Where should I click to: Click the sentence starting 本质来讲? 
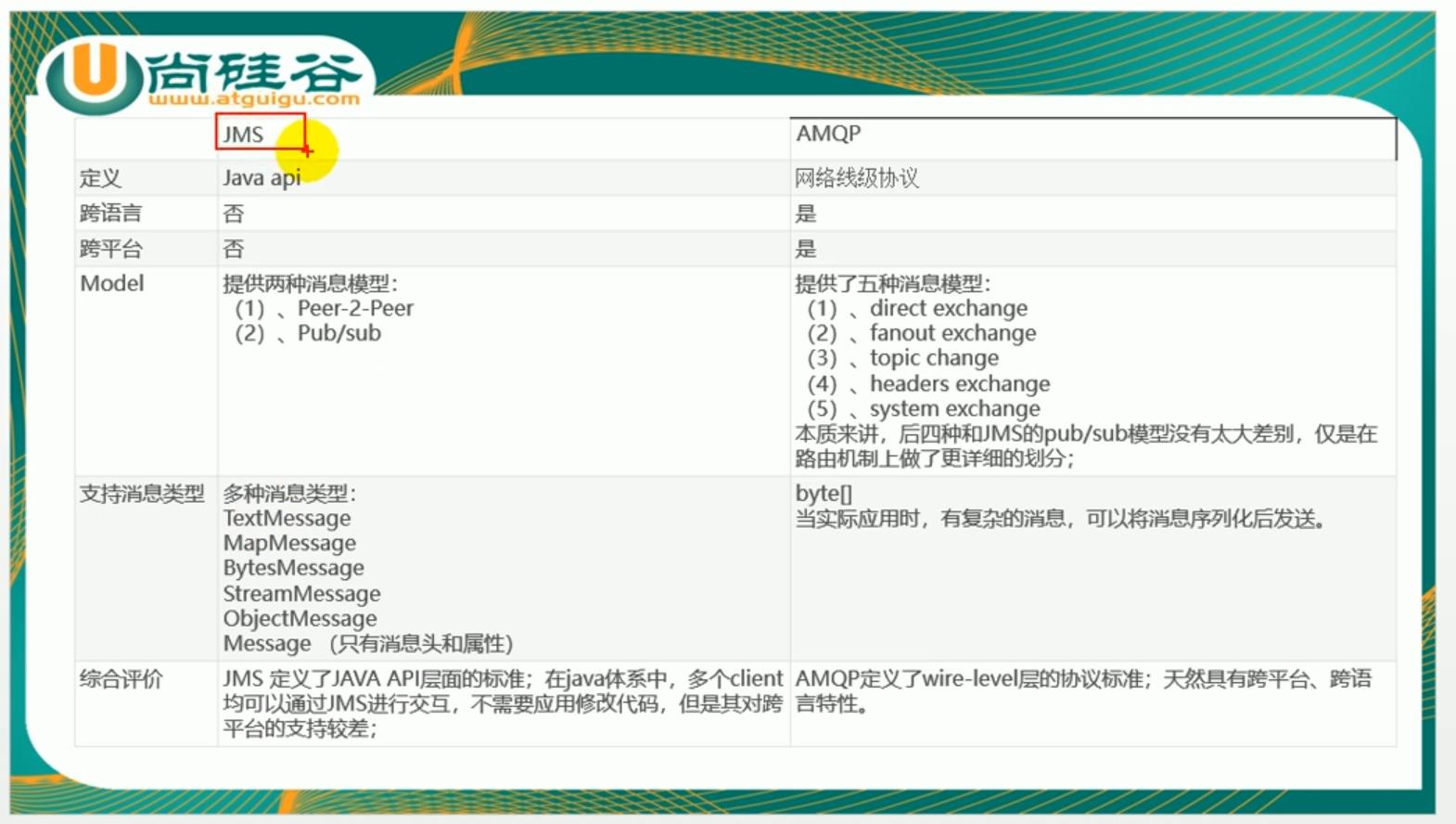tap(1086, 446)
